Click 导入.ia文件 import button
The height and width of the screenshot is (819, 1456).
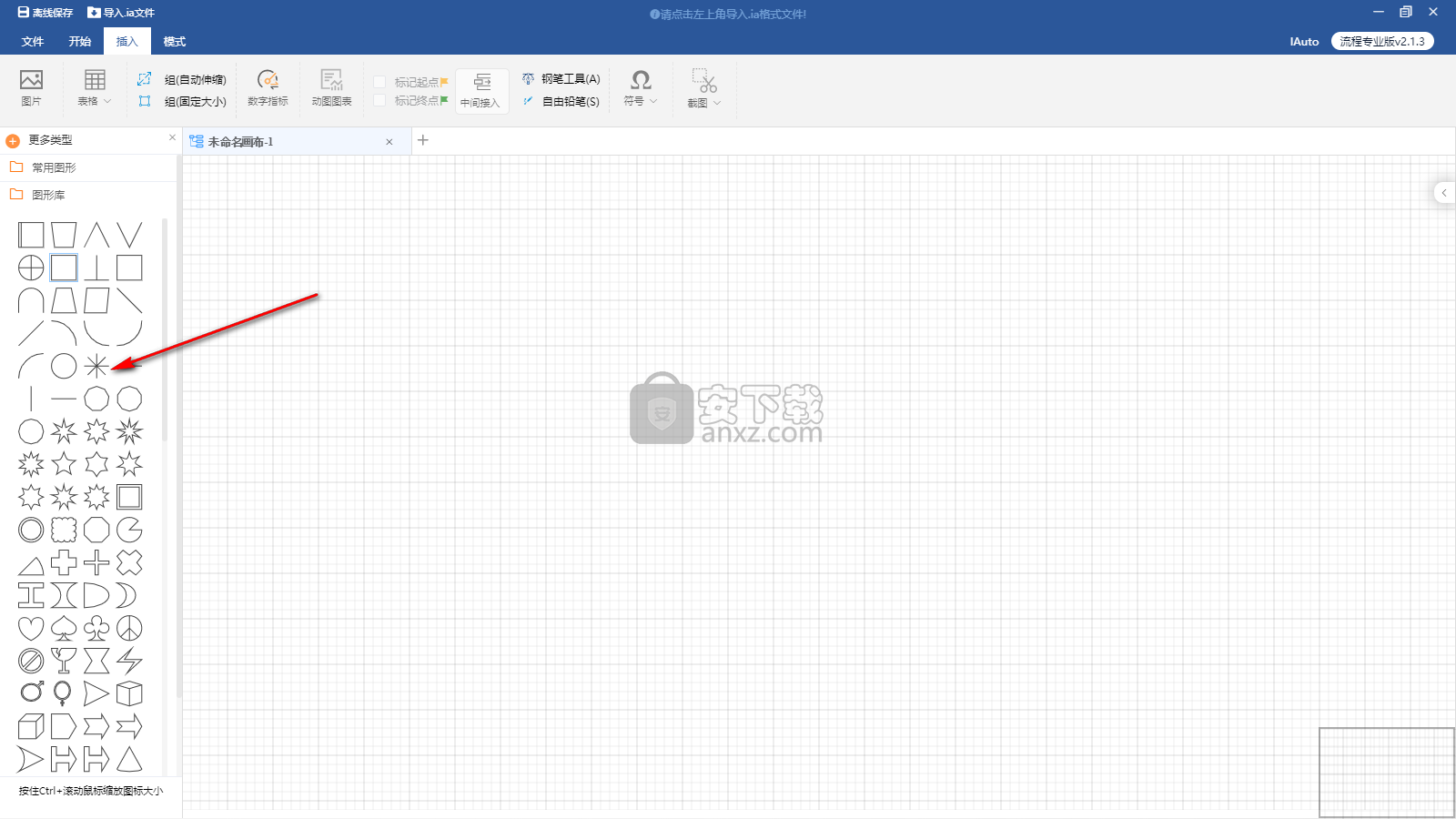[x=121, y=13]
